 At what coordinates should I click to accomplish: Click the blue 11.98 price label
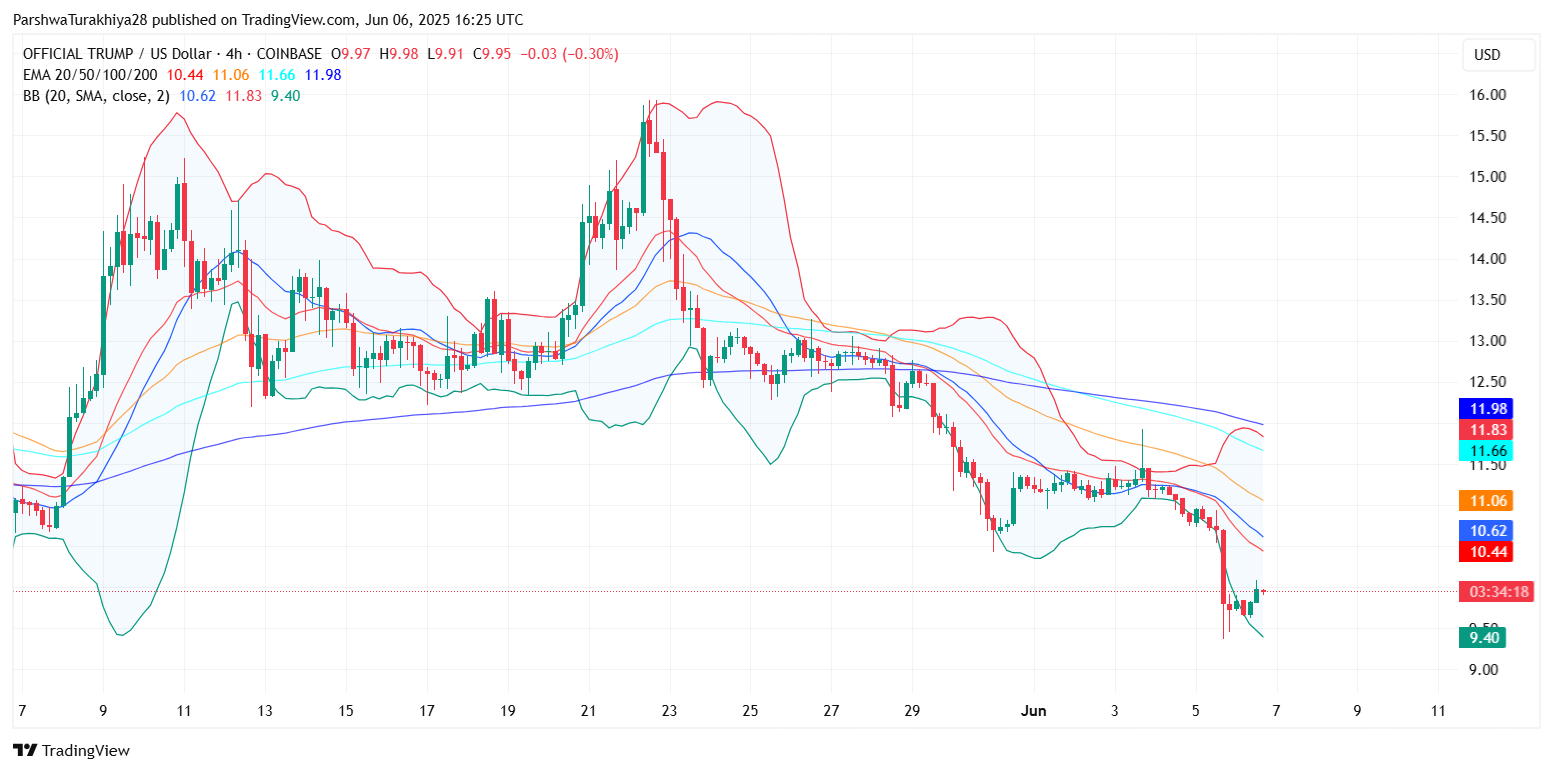coord(1485,408)
